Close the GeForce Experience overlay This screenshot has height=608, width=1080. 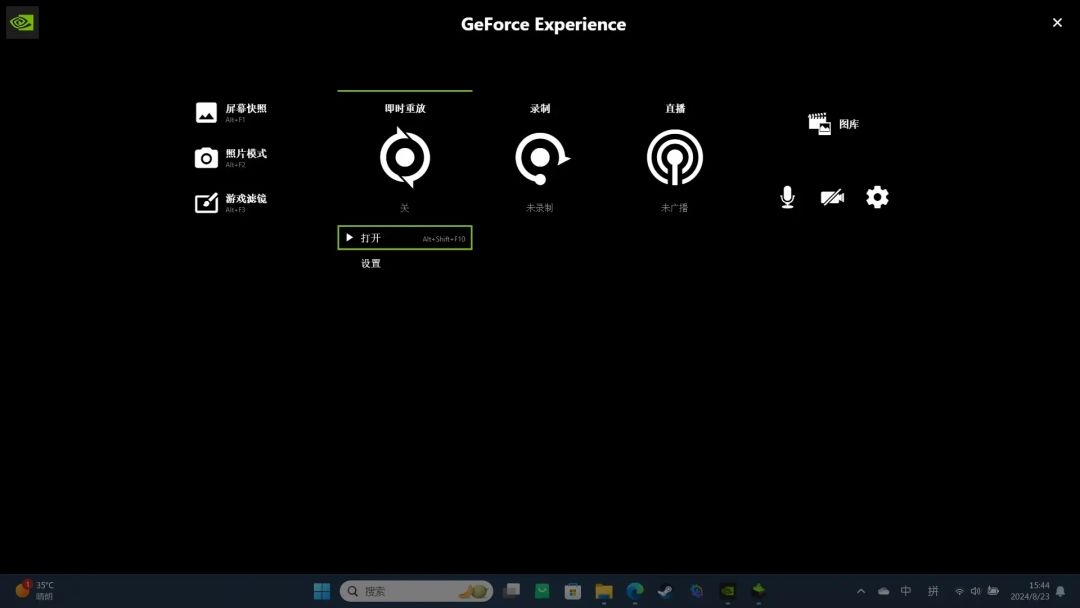pos(1057,22)
